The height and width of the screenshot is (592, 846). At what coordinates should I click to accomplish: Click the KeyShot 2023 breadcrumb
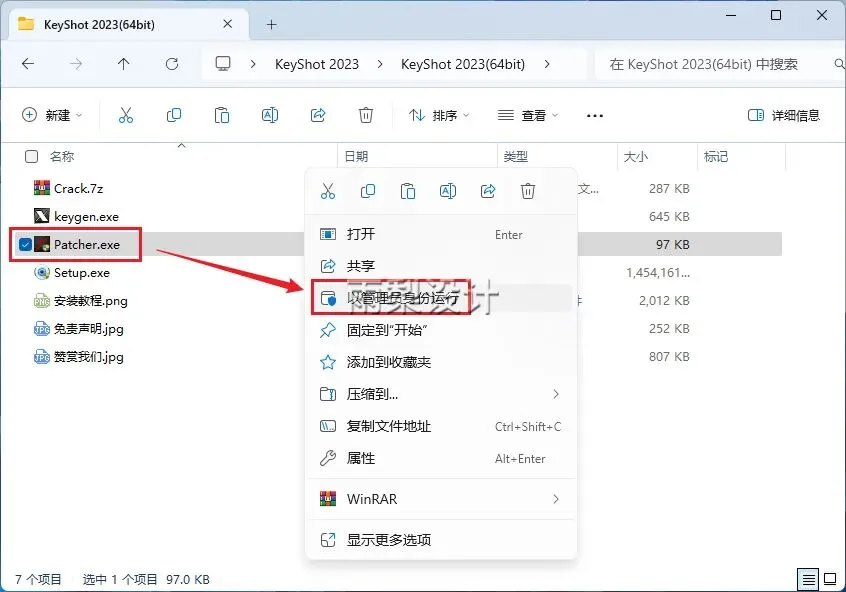[x=317, y=64]
